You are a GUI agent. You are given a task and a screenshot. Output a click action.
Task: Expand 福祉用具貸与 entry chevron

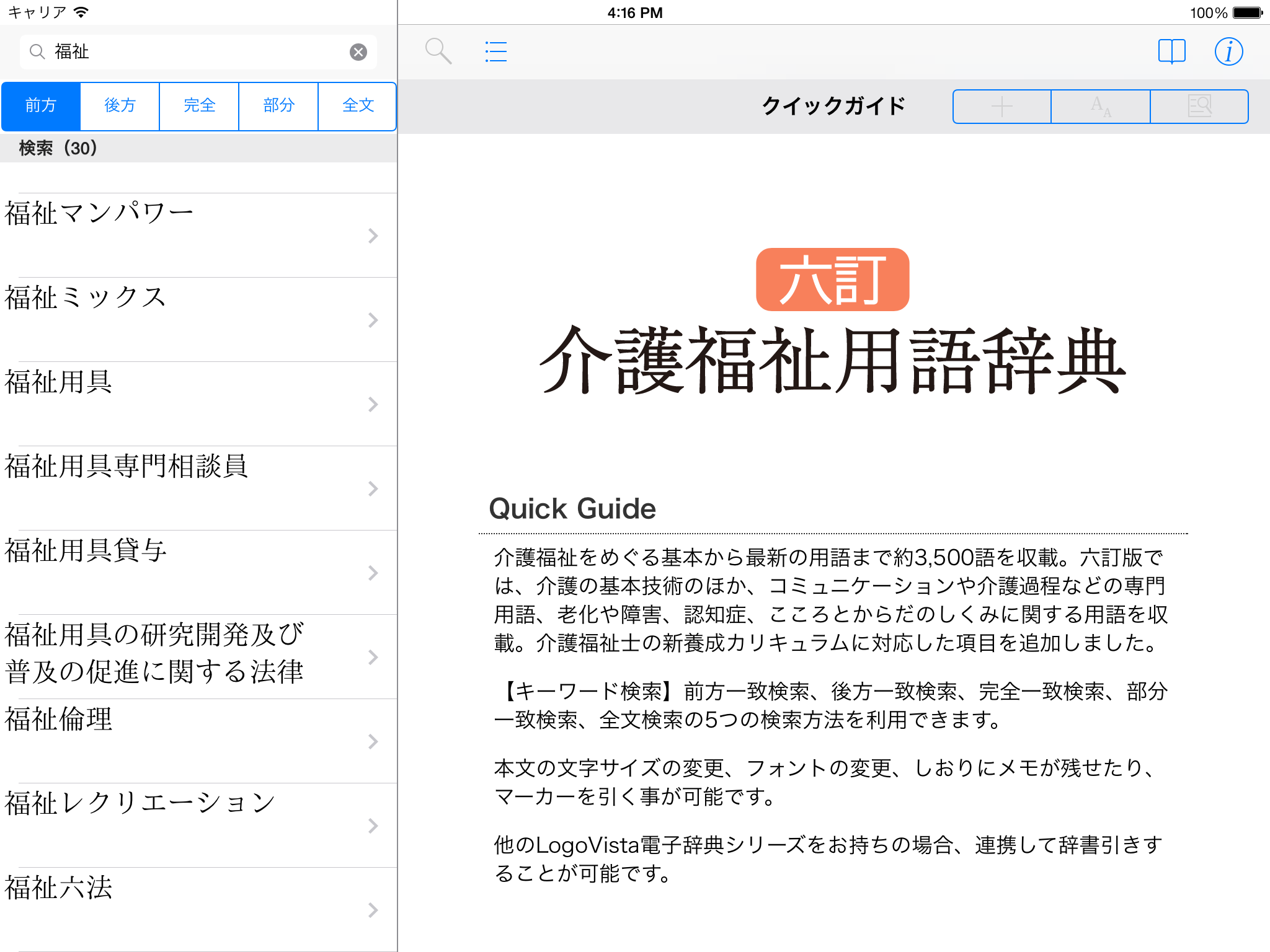click(373, 573)
